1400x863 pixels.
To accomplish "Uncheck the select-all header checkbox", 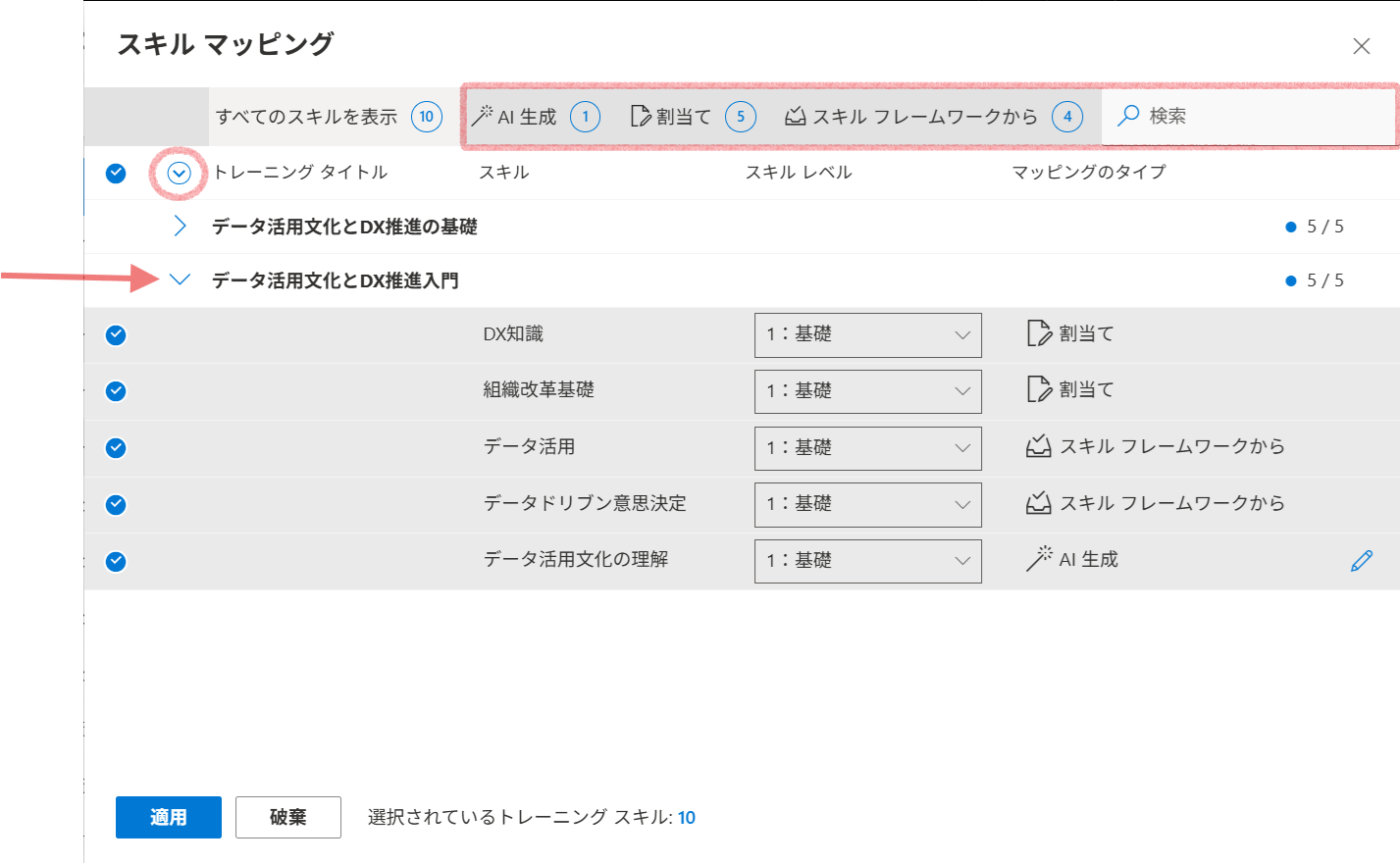I will click(x=116, y=174).
